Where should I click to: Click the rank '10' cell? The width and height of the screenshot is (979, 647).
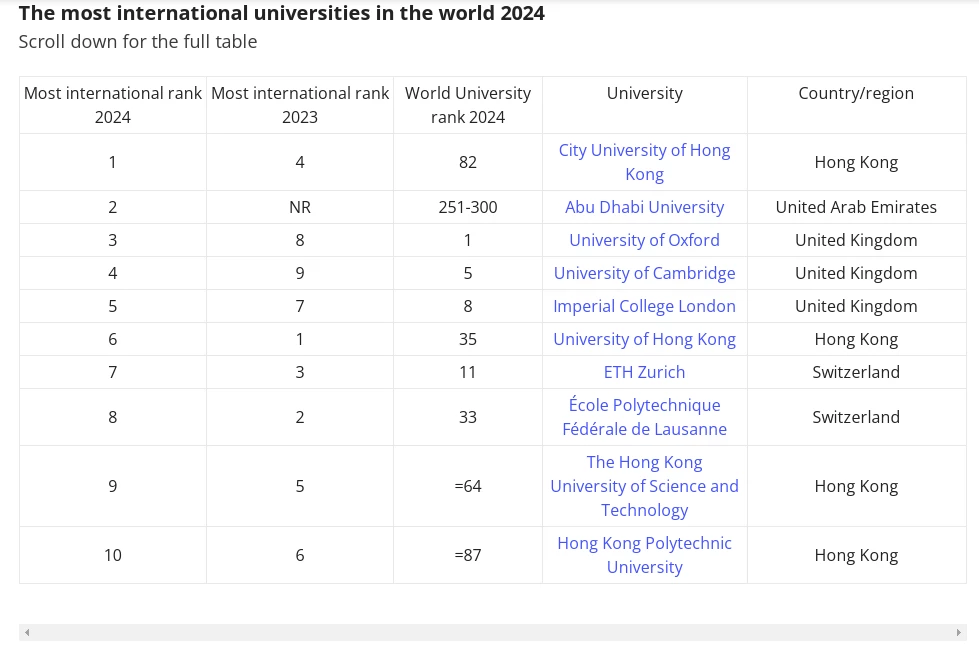(113, 555)
